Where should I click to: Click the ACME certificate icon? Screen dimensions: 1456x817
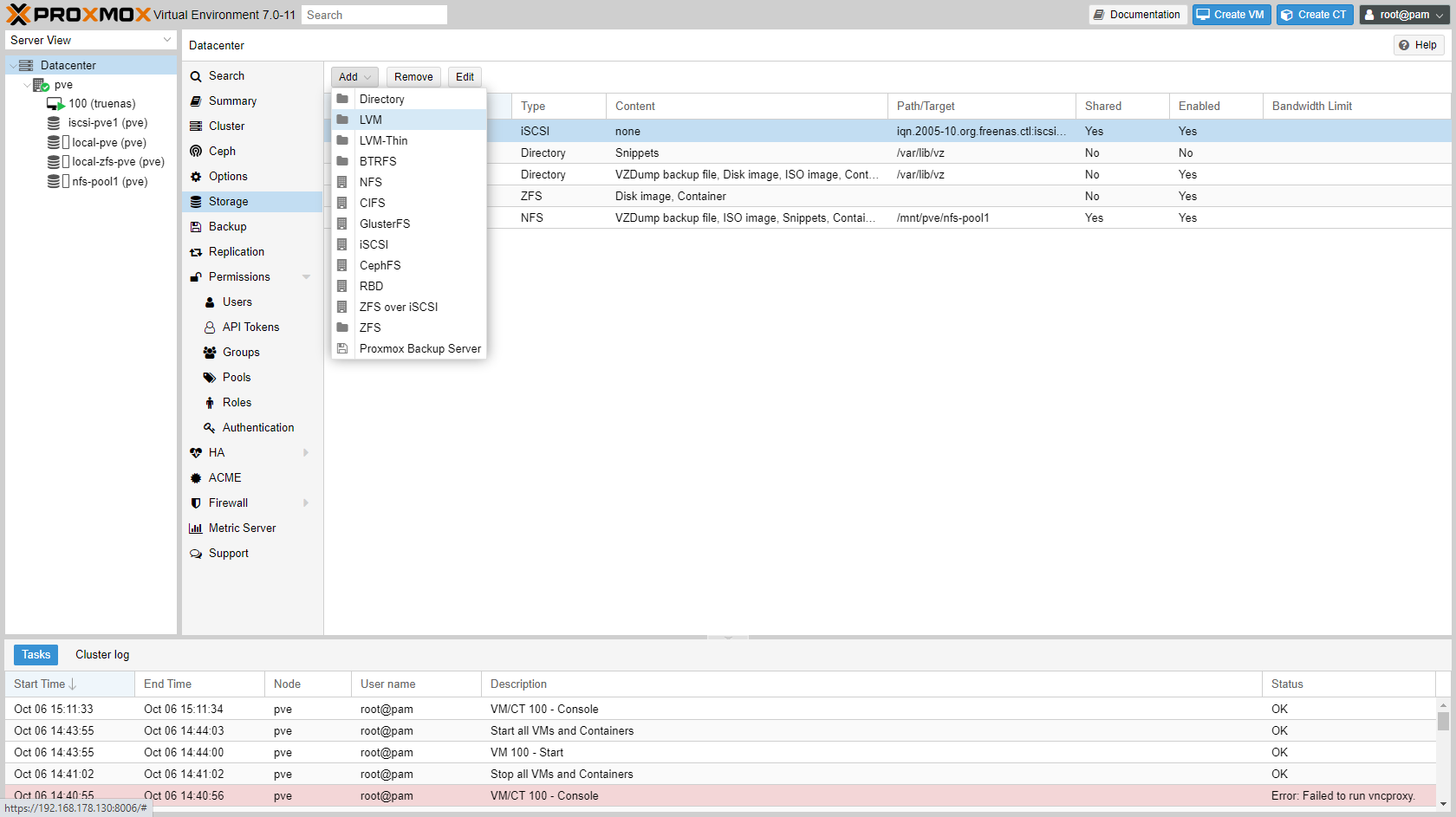pyautogui.click(x=196, y=478)
